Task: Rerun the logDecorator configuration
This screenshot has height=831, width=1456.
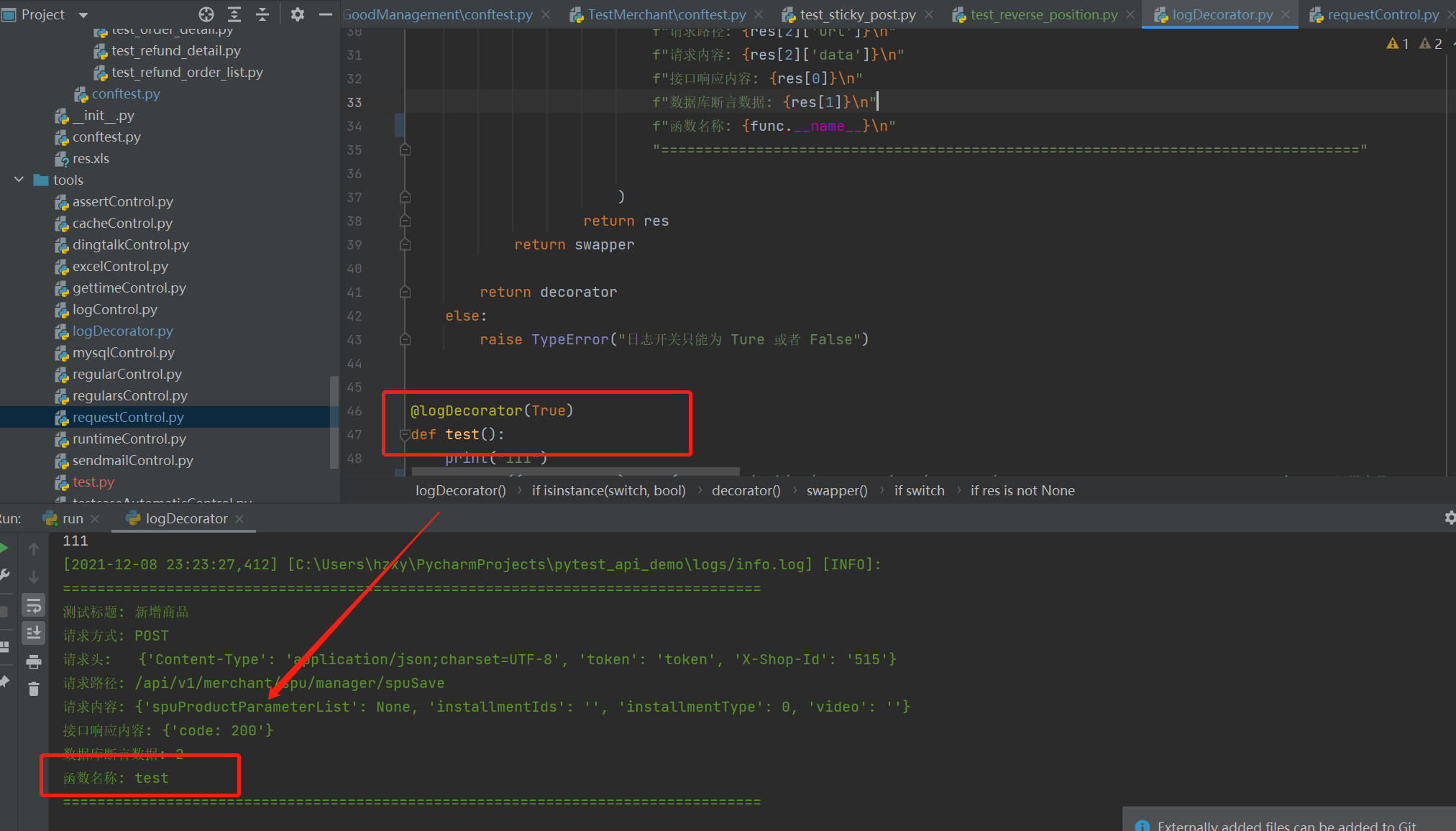Action: pyautogui.click(x=3, y=547)
